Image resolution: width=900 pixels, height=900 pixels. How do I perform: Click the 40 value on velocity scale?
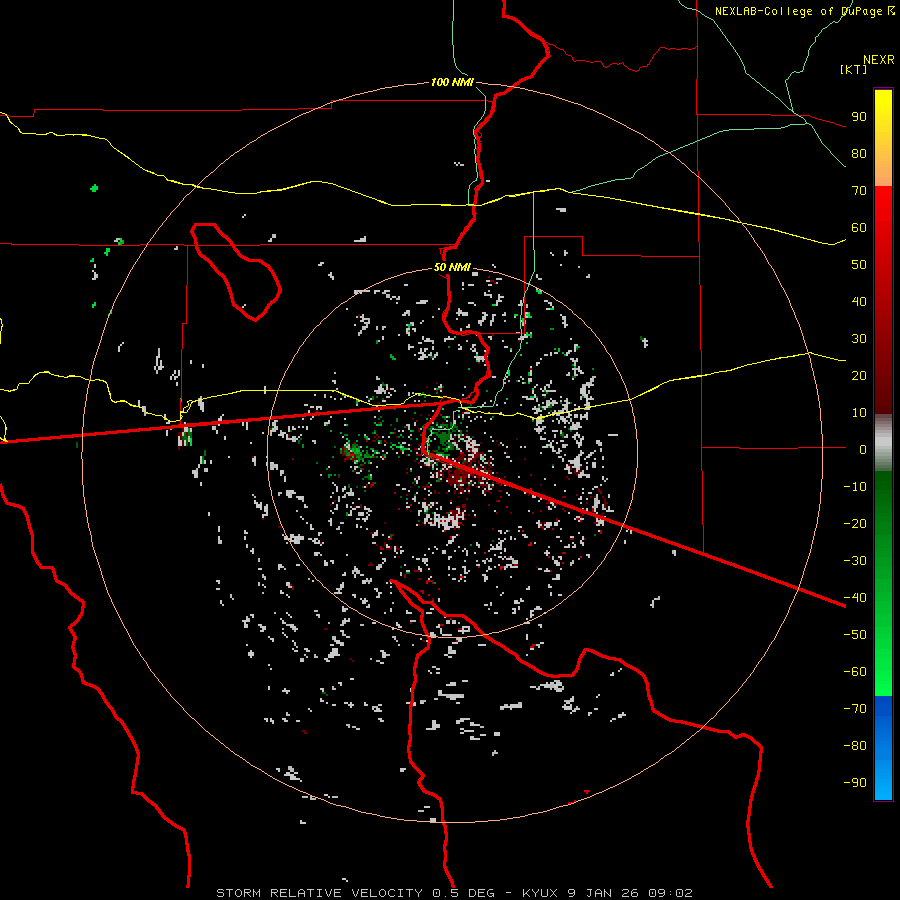(859, 302)
